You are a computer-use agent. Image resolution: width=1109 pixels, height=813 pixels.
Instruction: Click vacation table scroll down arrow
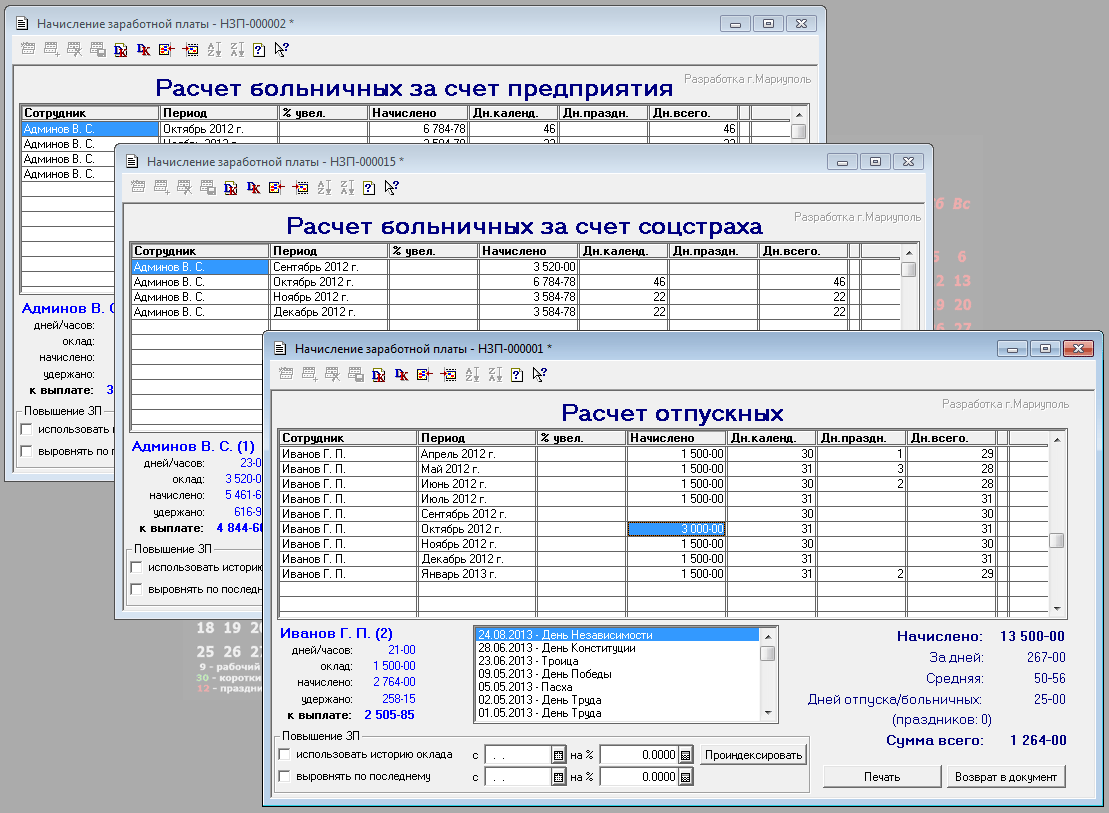(1057, 609)
